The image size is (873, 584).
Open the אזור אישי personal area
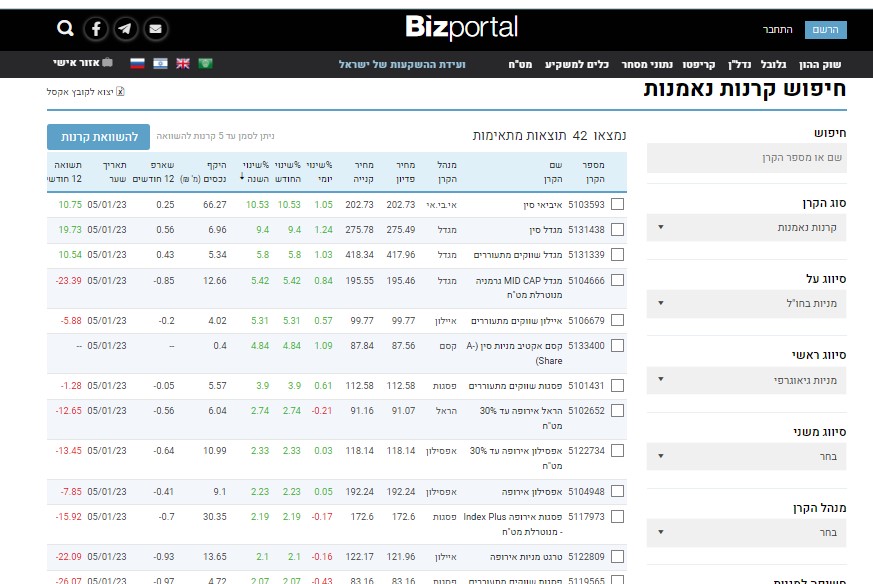tap(83, 63)
